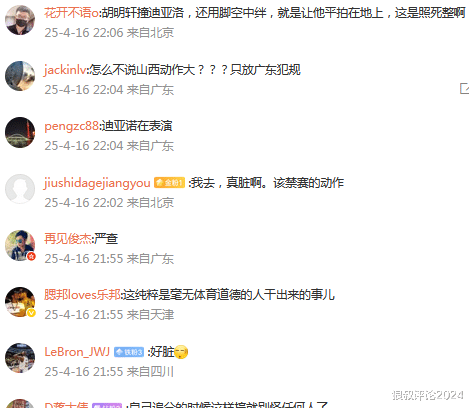Click the emoji in LeBron_JWJ's comment
The height and width of the screenshot is (408, 469).
click(x=181, y=352)
